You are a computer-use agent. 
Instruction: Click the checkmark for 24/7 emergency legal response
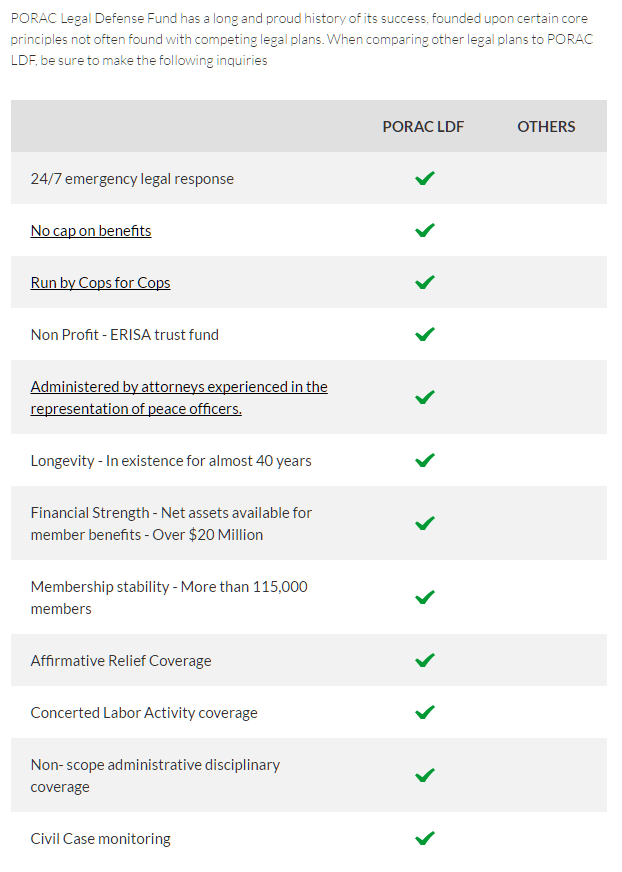pyautogui.click(x=425, y=179)
